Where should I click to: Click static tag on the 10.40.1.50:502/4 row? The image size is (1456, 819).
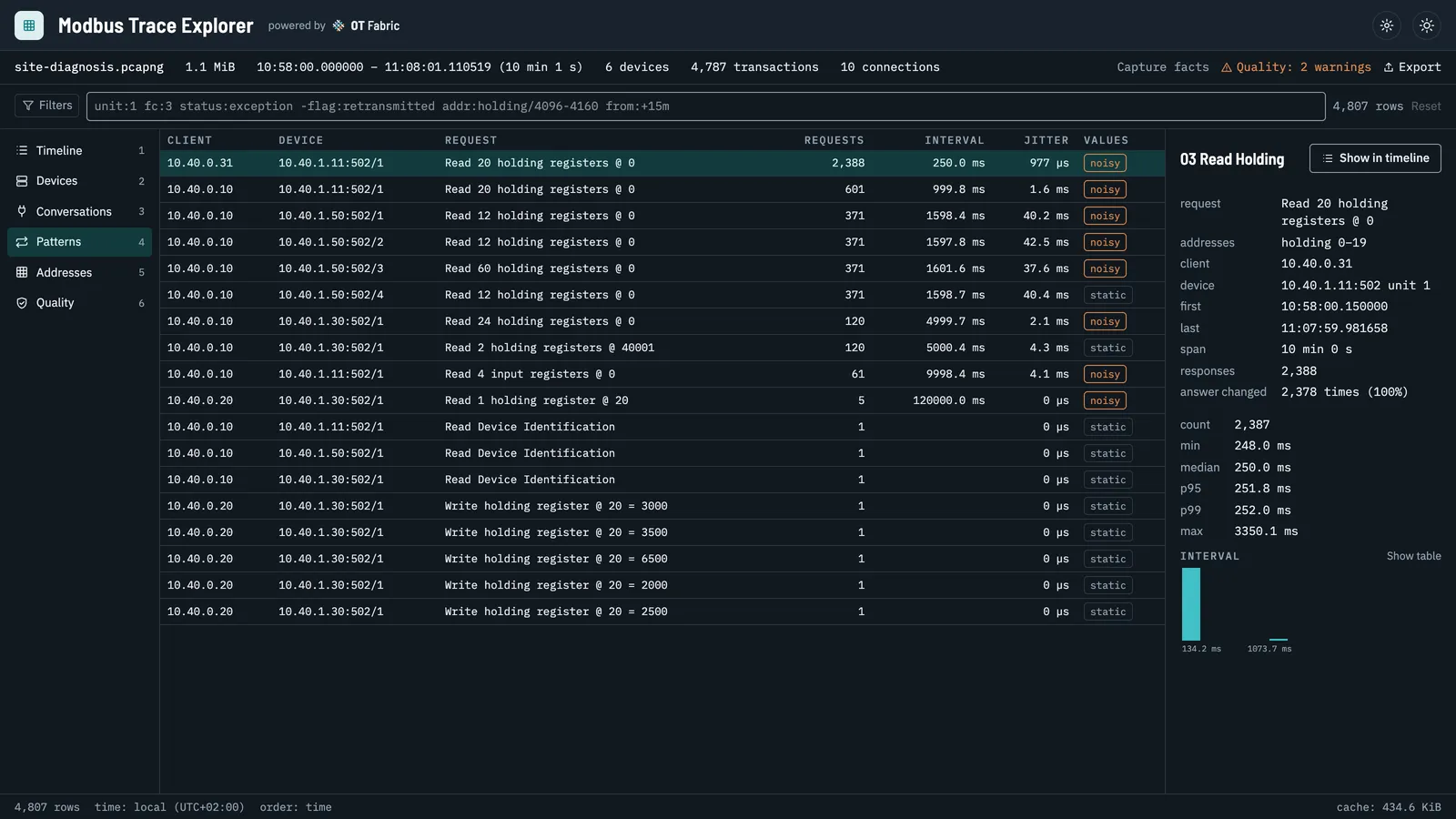pos(1107,295)
